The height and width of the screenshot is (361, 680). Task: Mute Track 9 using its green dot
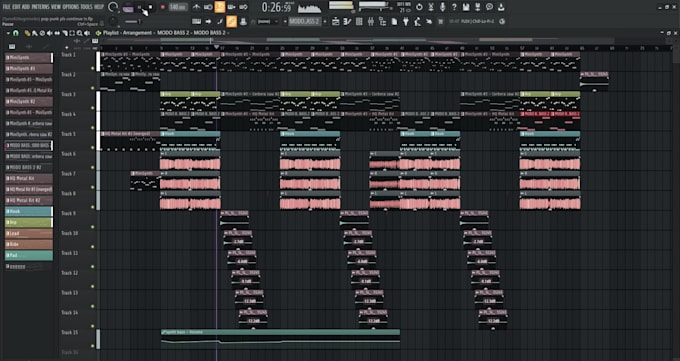pyautogui.click(x=93, y=226)
